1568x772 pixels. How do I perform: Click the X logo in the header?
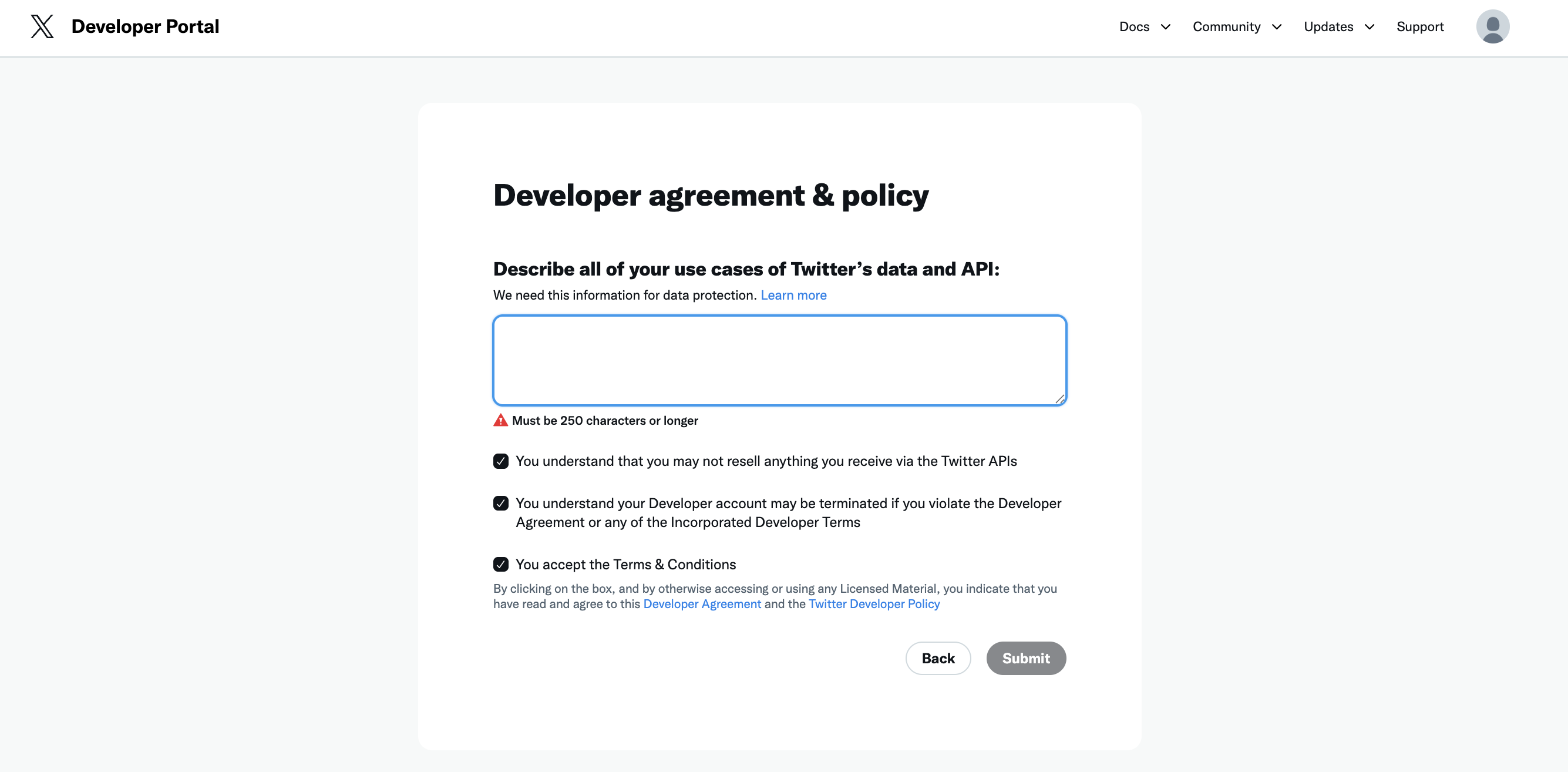coord(41,26)
